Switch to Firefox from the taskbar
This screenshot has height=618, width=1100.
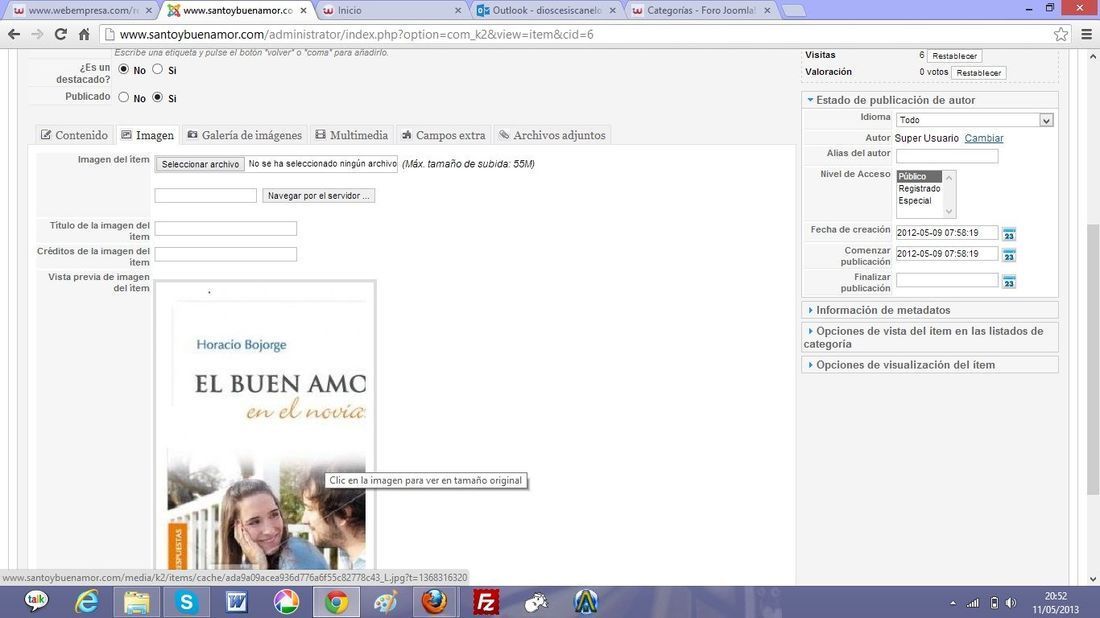(x=435, y=602)
